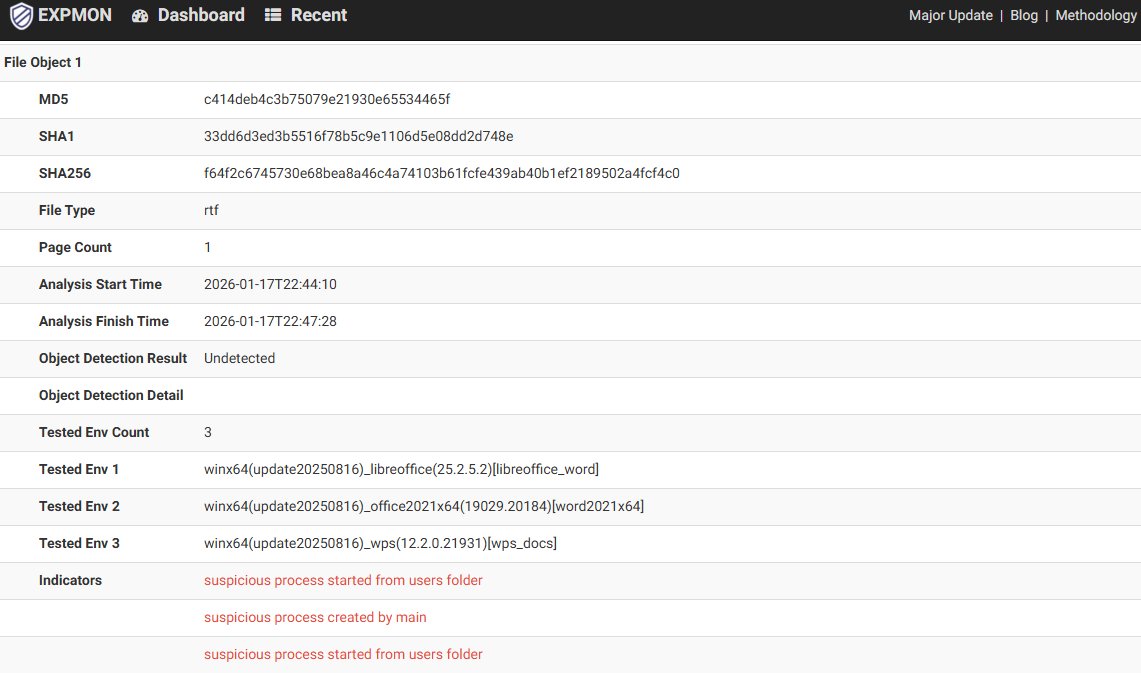1141x673 pixels.
Task: Open the Major Update link
Action: coord(950,15)
